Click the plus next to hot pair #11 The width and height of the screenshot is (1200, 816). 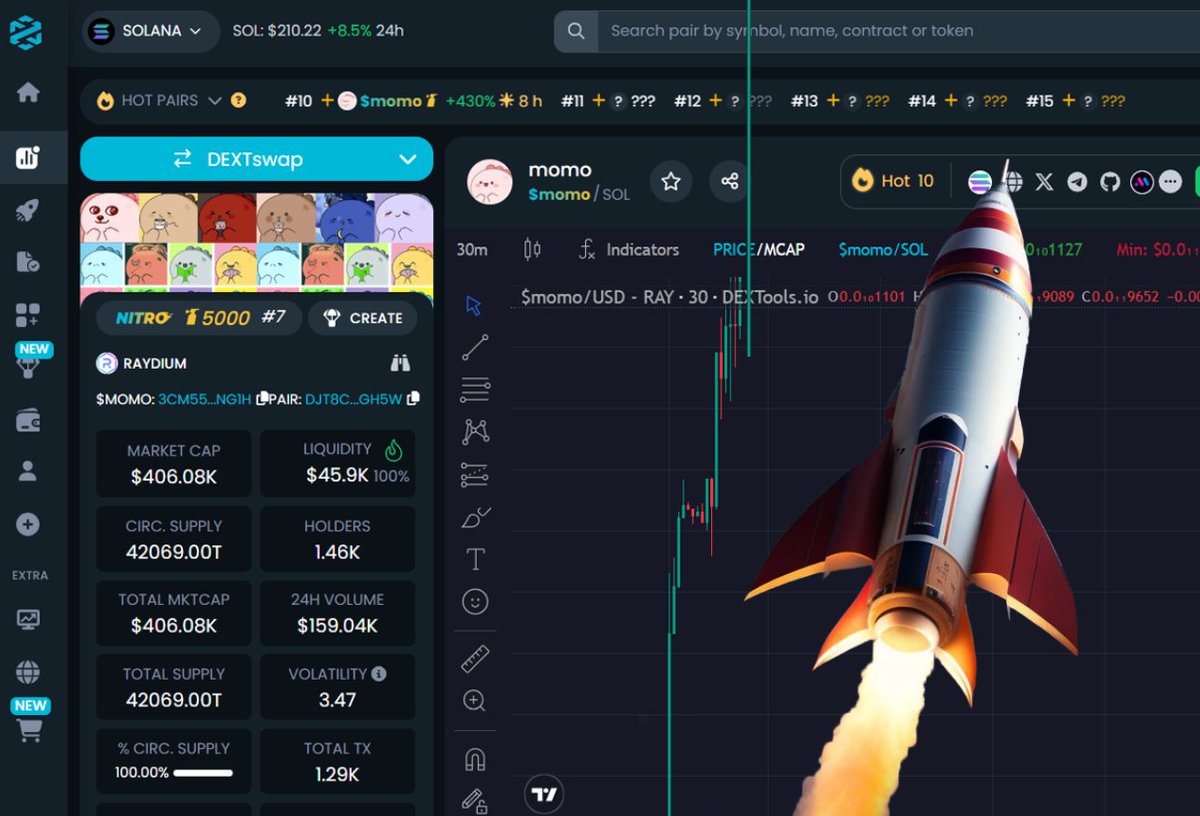[x=599, y=101]
